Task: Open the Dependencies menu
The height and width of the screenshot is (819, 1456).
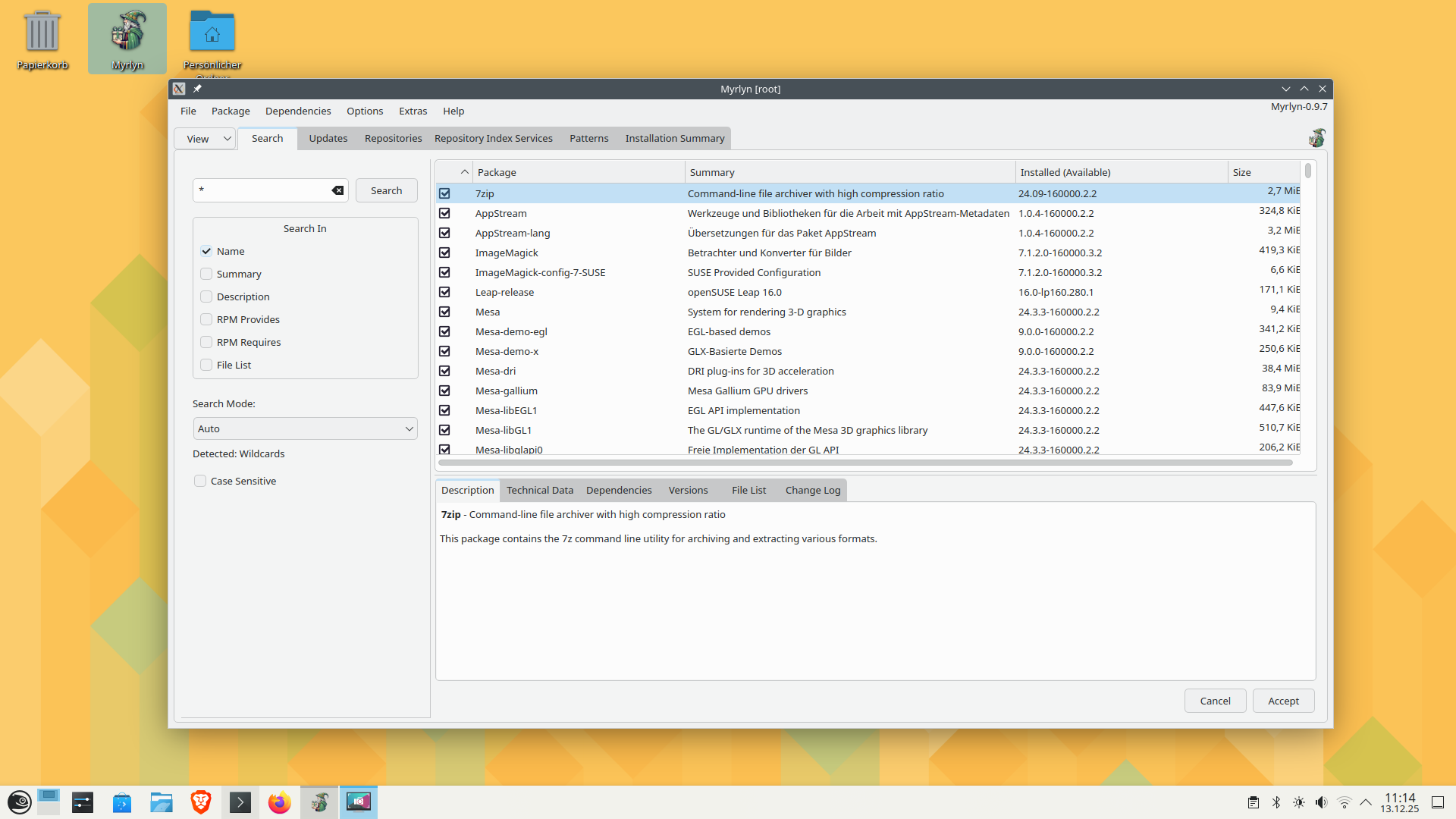Action: click(298, 111)
